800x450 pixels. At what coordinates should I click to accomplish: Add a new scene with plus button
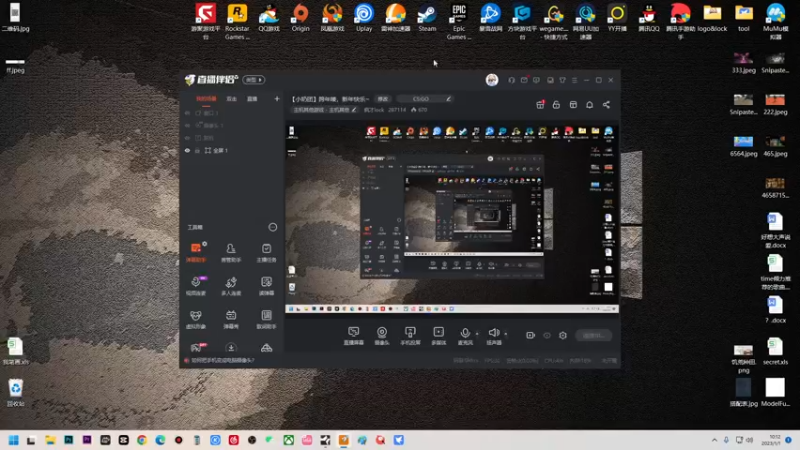click(277, 98)
